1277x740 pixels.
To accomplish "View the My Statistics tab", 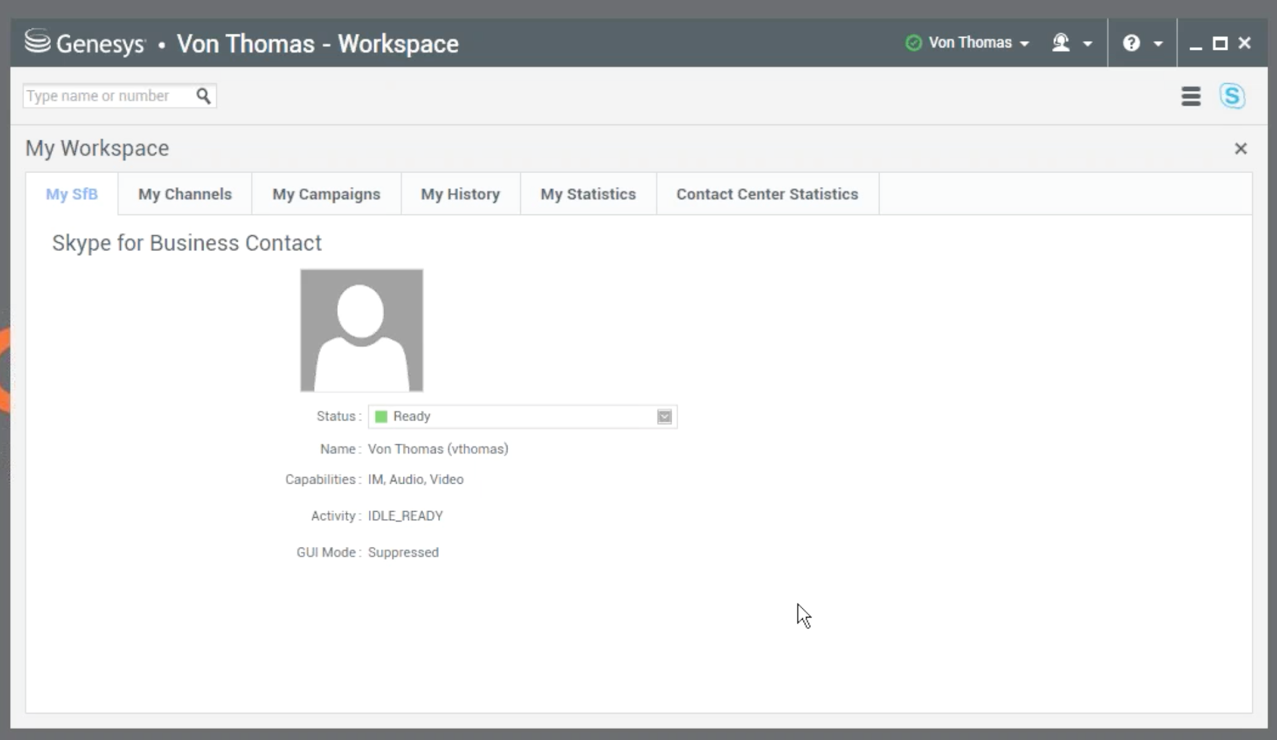I will click(588, 194).
